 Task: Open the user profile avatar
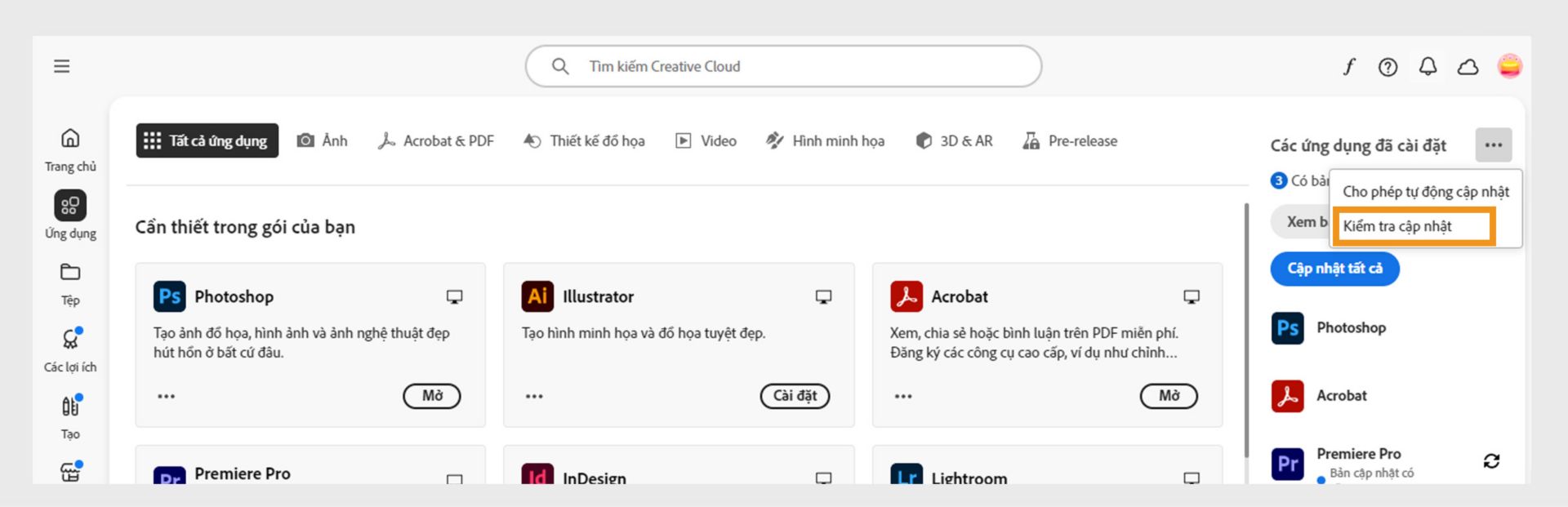(1509, 66)
